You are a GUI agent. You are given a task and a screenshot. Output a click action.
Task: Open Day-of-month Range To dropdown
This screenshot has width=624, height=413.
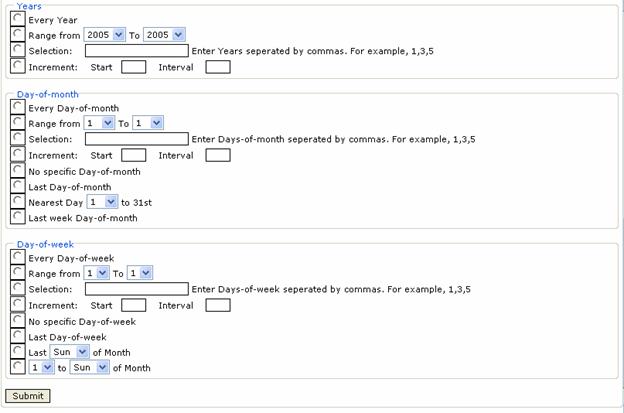click(147, 123)
